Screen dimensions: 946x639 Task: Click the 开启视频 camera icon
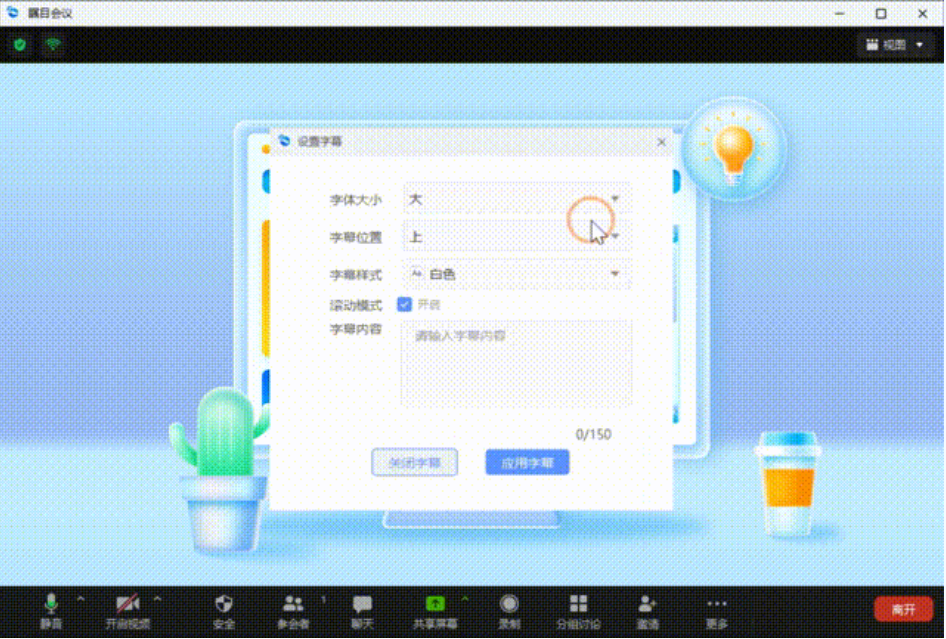click(127, 603)
